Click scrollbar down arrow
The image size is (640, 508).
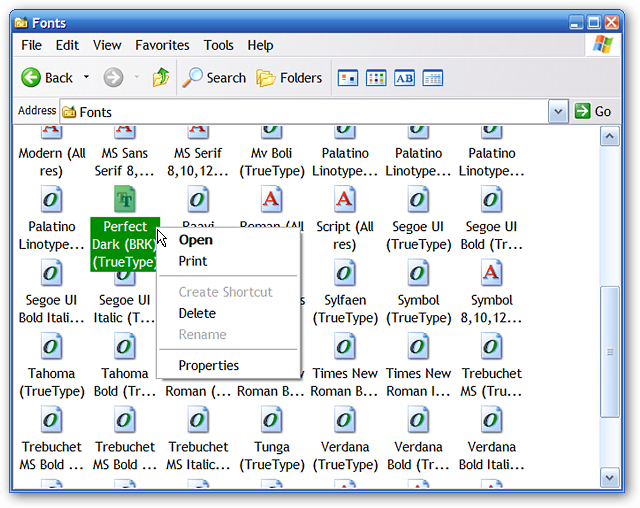pyautogui.click(x=609, y=478)
